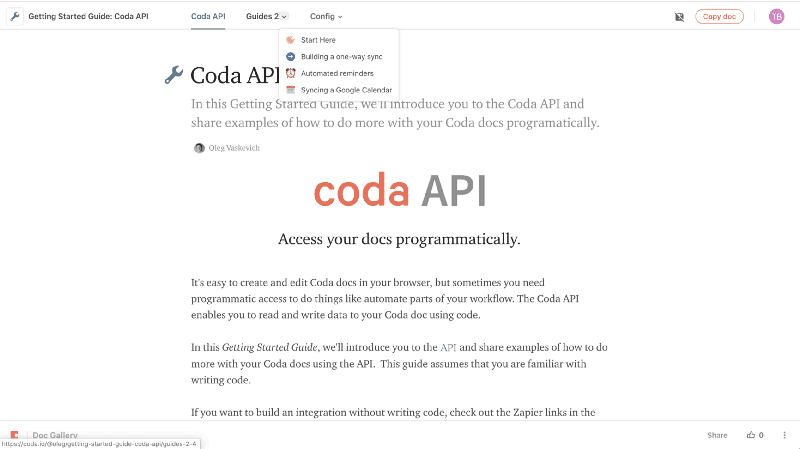
Task: Collapse the Guides 2 dropdown chevron
Action: (284, 17)
